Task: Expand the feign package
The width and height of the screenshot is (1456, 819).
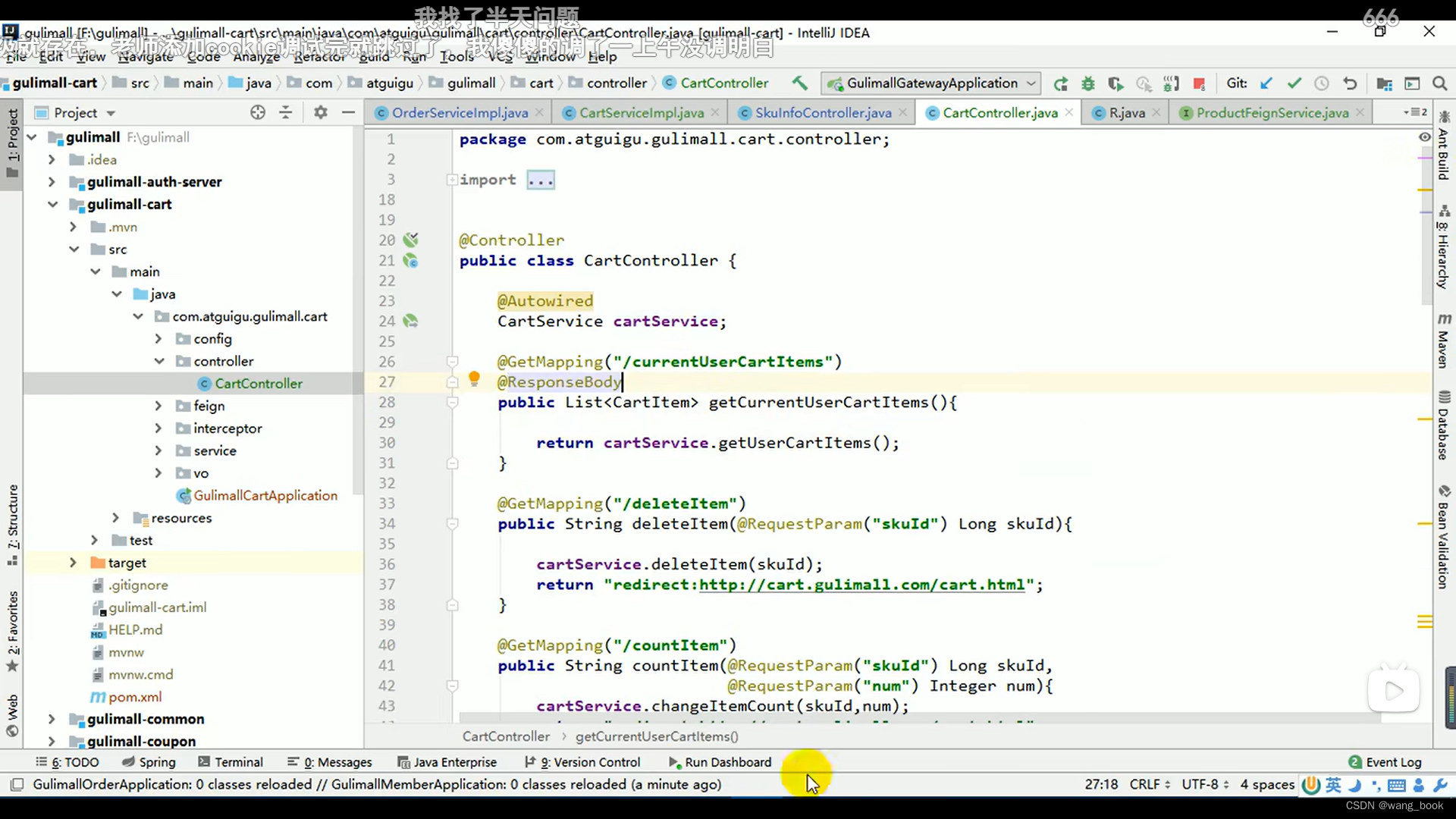Action: click(158, 406)
